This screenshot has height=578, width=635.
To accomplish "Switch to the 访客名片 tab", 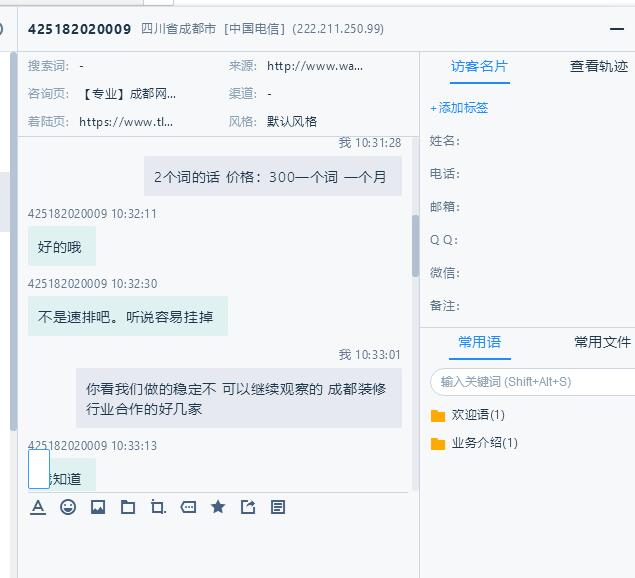I will click(x=479, y=67).
